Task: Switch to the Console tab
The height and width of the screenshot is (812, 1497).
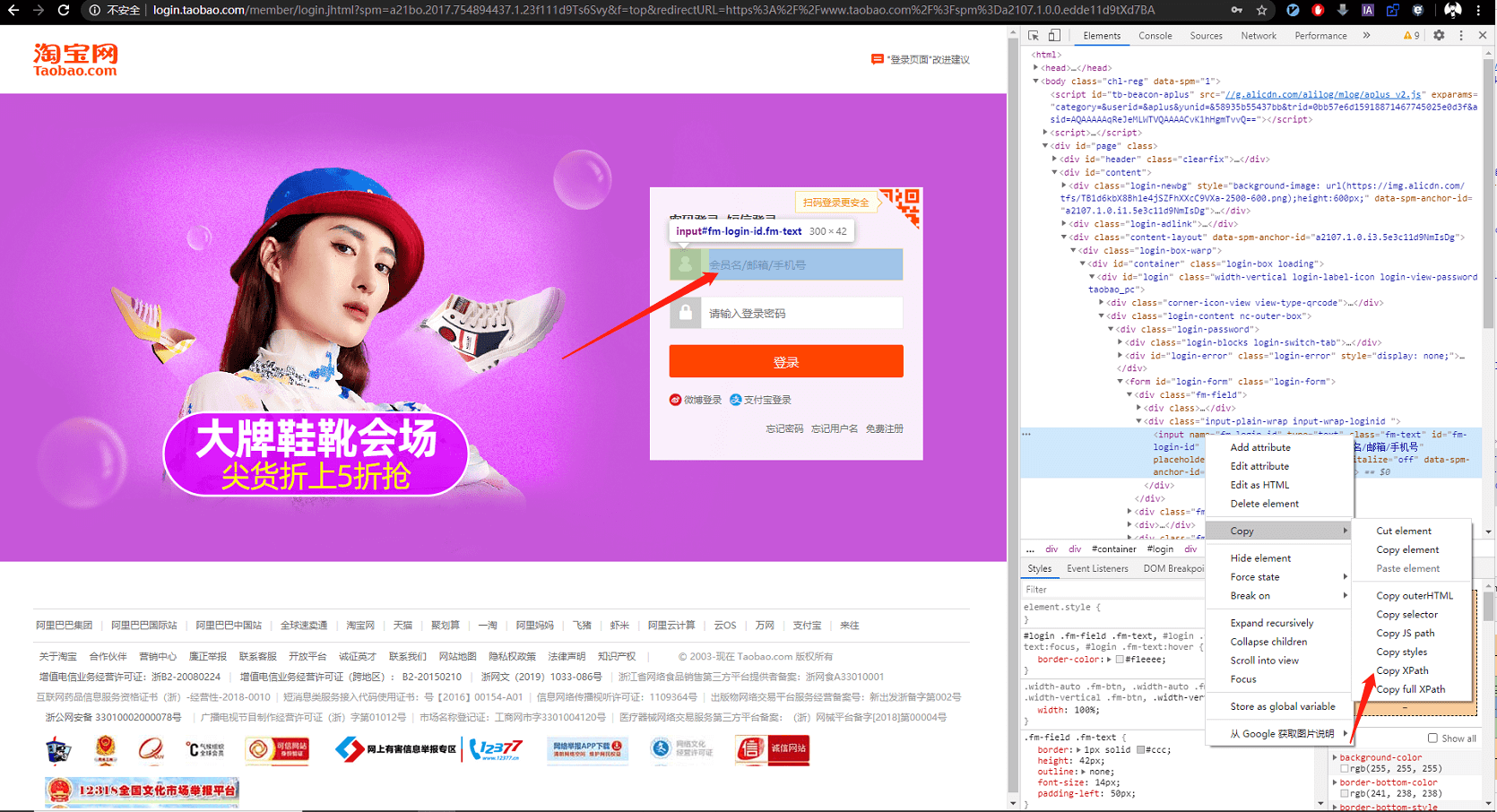Action: click(x=1155, y=36)
